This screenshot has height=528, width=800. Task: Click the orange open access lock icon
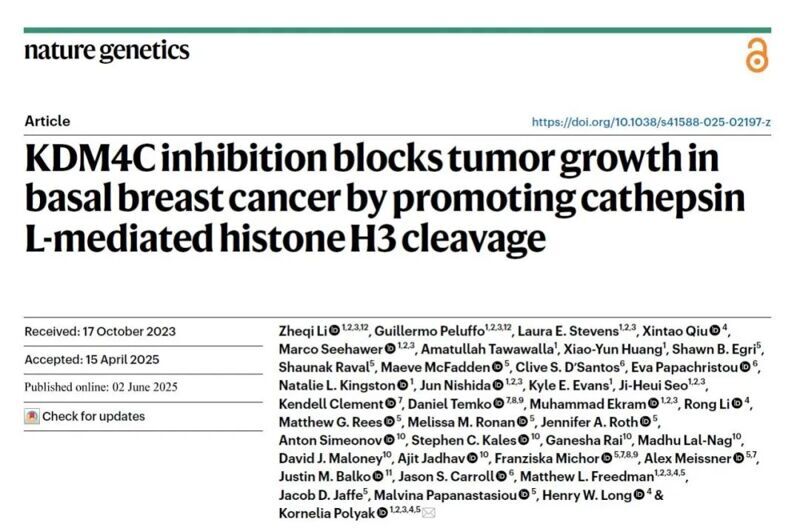[x=757, y=56]
